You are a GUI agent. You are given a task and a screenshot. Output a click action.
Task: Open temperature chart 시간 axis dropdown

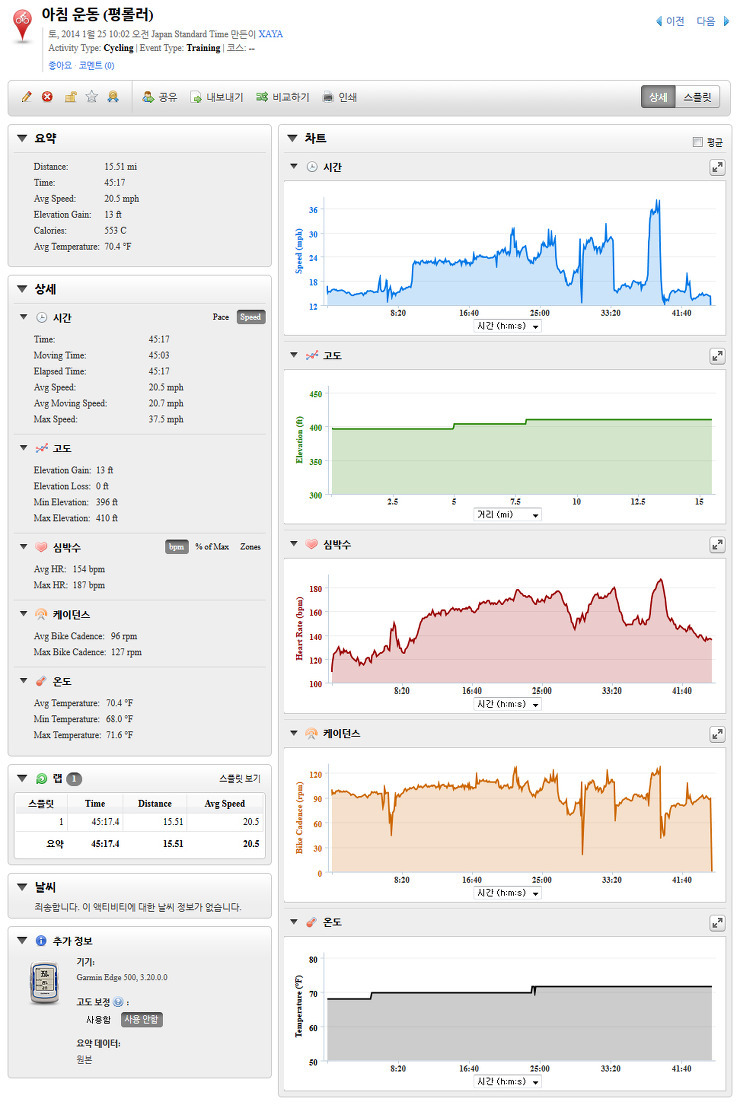coord(507,1082)
